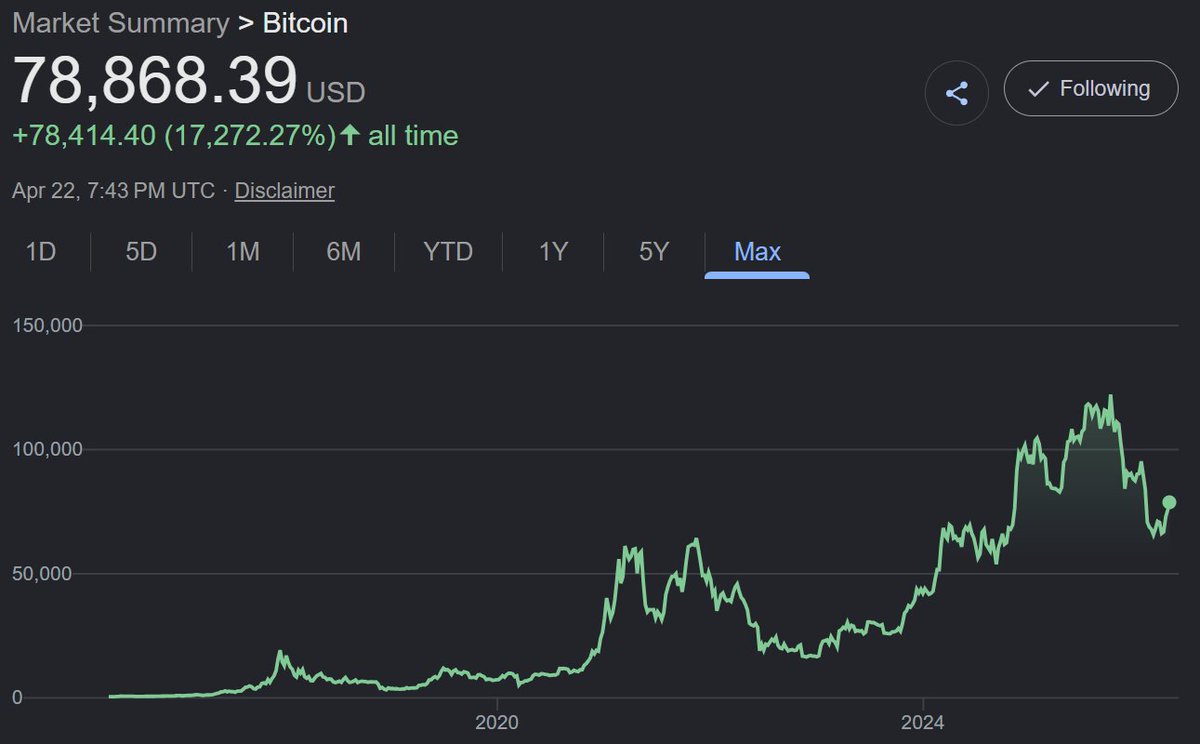Click the +78,414.40 (17,272.27%) change text
The width and height of the screenshot is (1200, 744).
tap(174, 135)
